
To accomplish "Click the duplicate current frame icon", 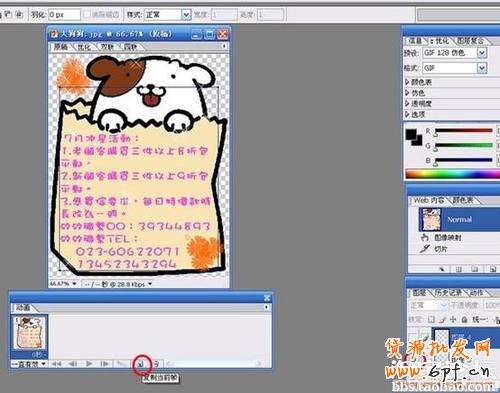I will [141, 364].
